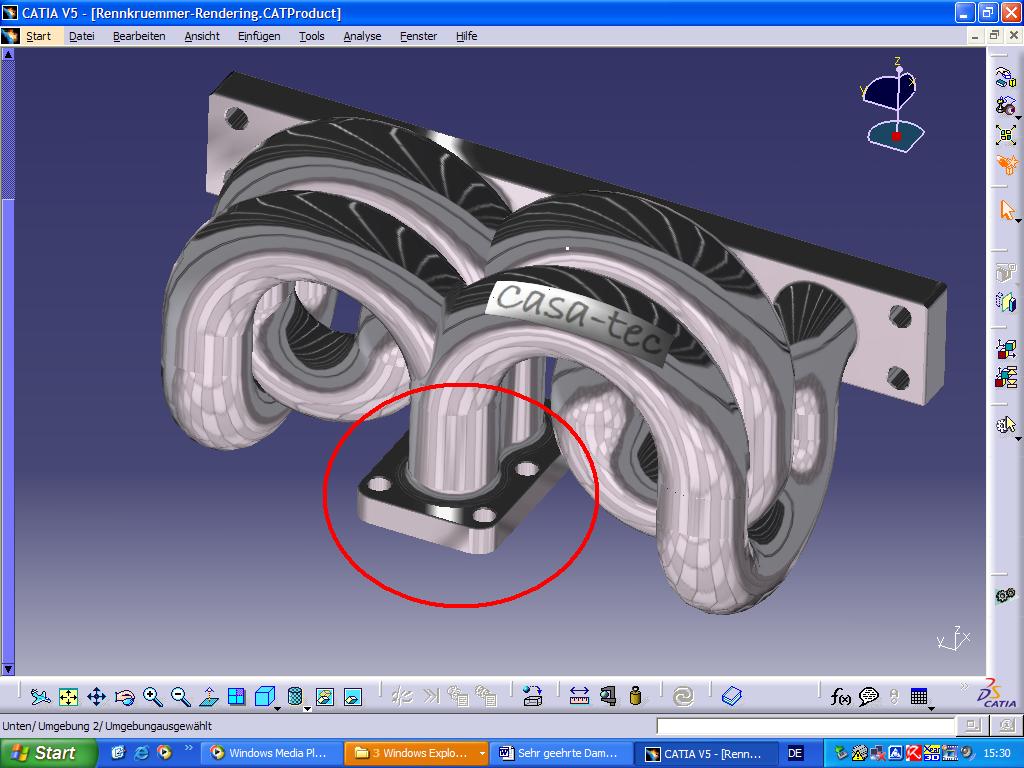The width and height of the screenshot is (1024, 768).
Task: Click the isometric view cube icon
Action: 264,697
